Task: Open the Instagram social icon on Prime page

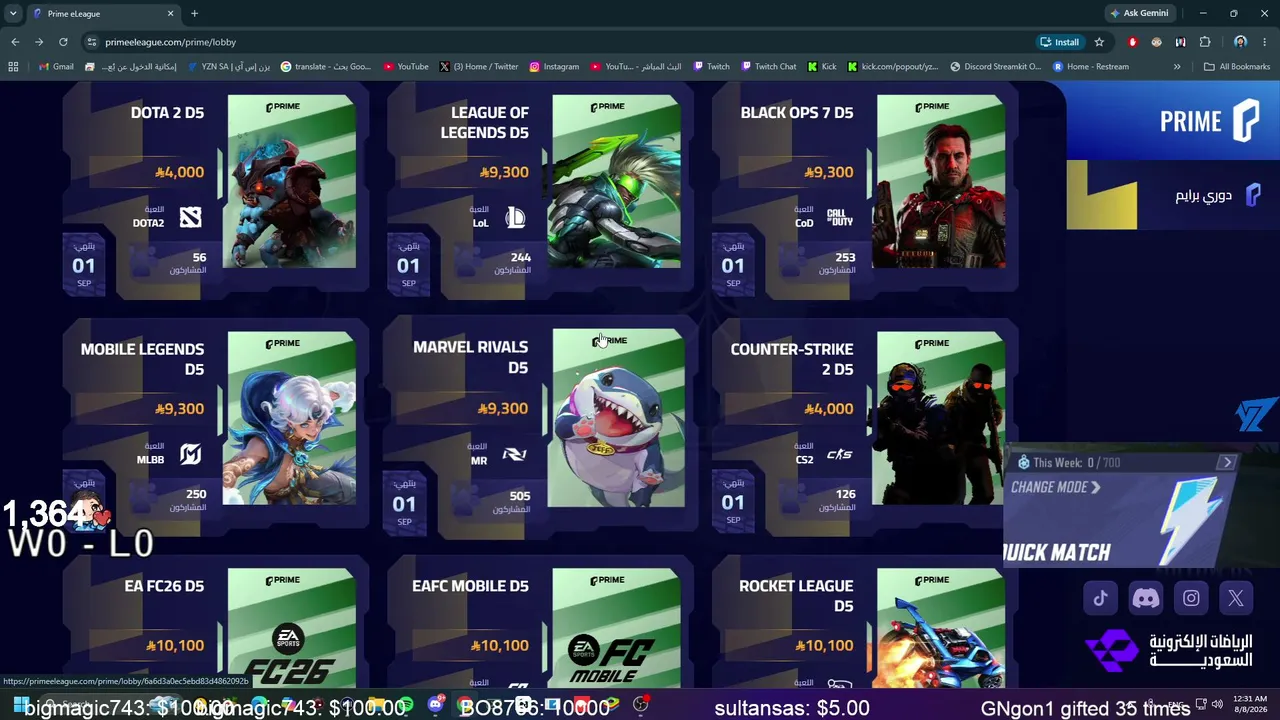Action: [1191, 598]
